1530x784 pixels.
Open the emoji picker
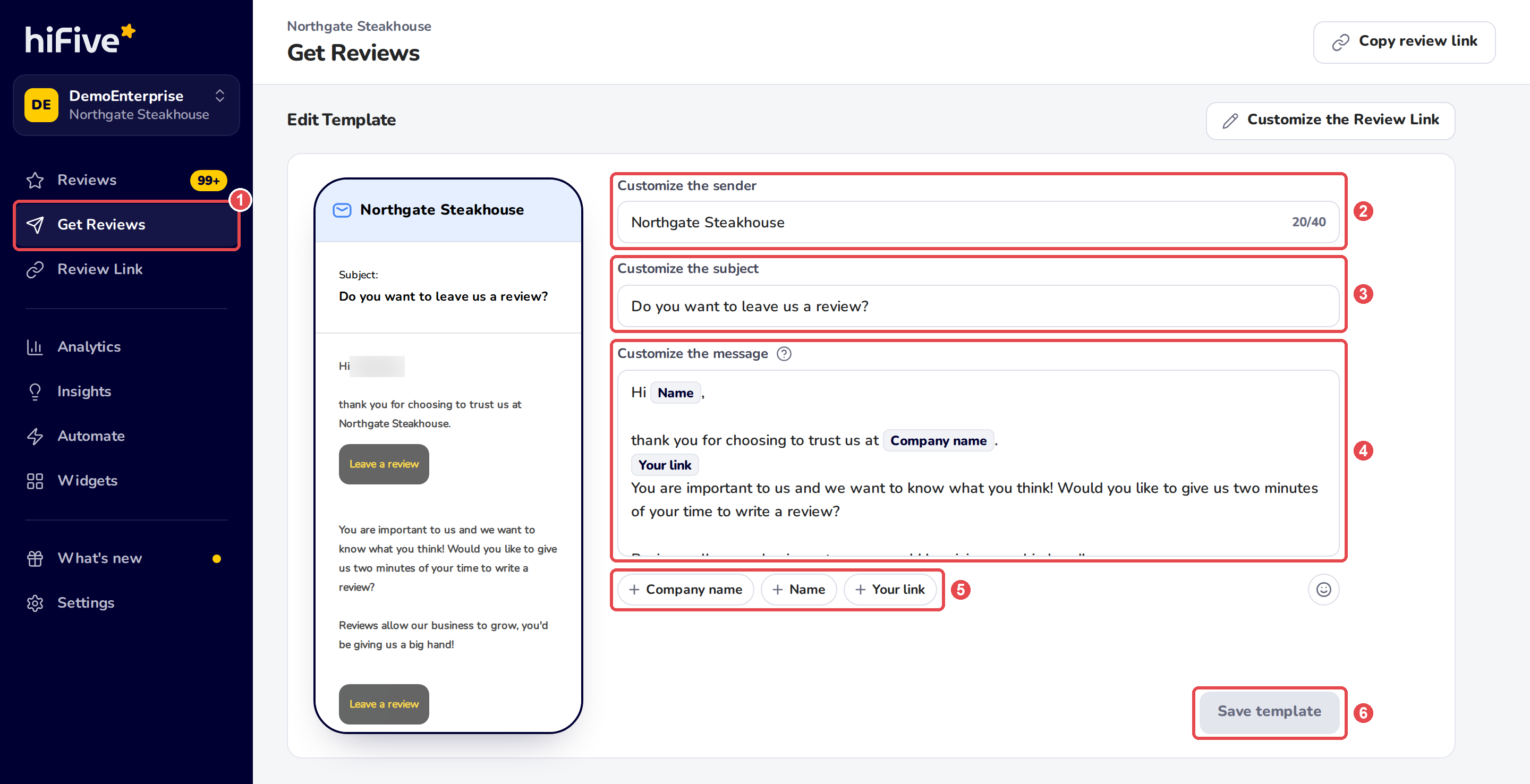[x=1323, y=590]
